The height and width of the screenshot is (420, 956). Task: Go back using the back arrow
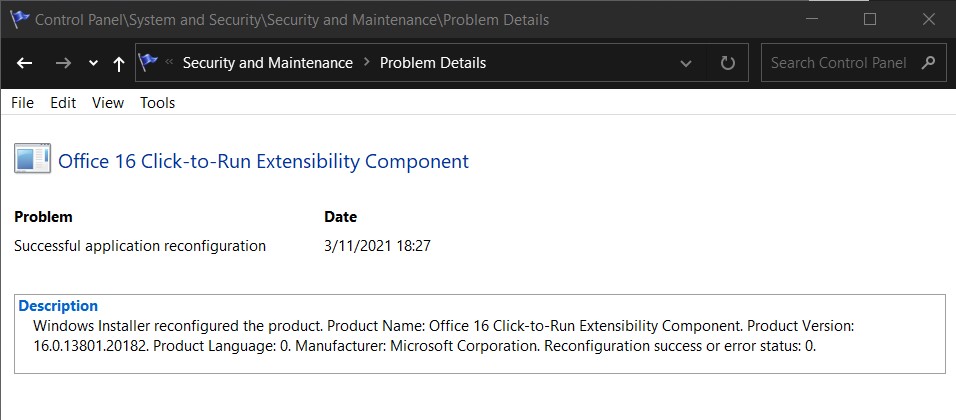(24, 63)
